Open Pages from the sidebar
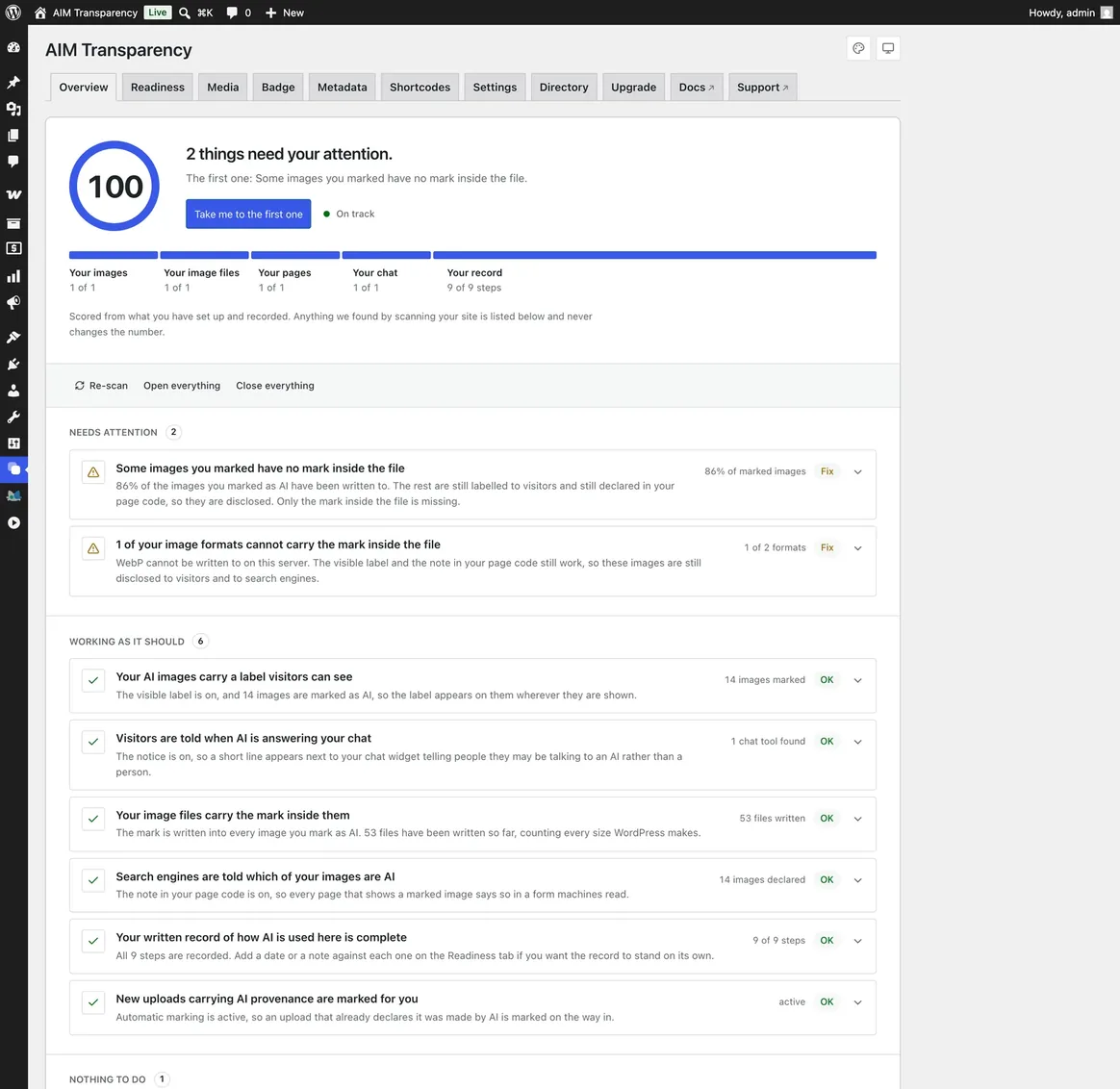1120x1089 pixels. (x=13, y=135)
